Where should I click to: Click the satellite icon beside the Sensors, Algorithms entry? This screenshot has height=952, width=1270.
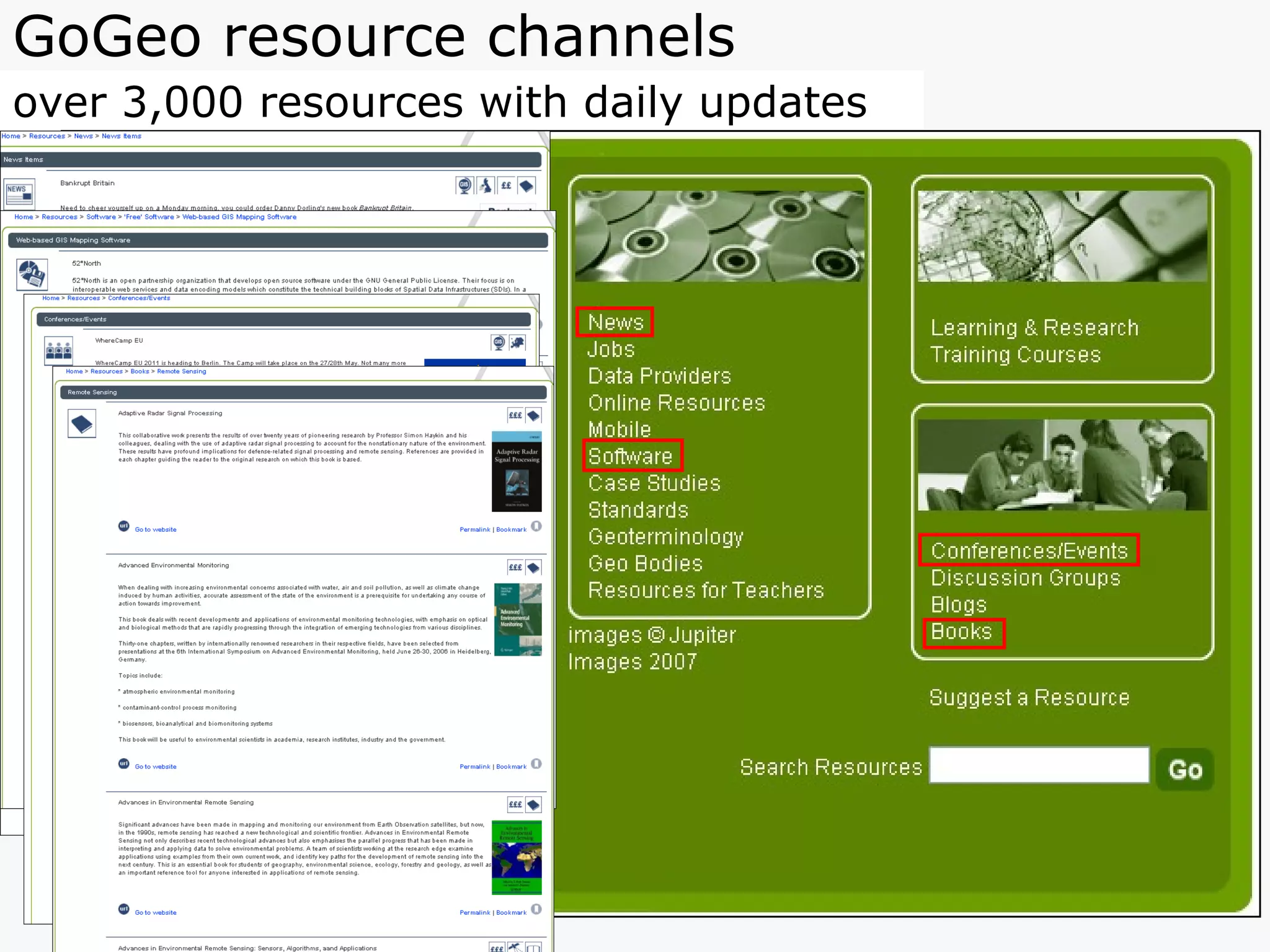tap(515, 948)
